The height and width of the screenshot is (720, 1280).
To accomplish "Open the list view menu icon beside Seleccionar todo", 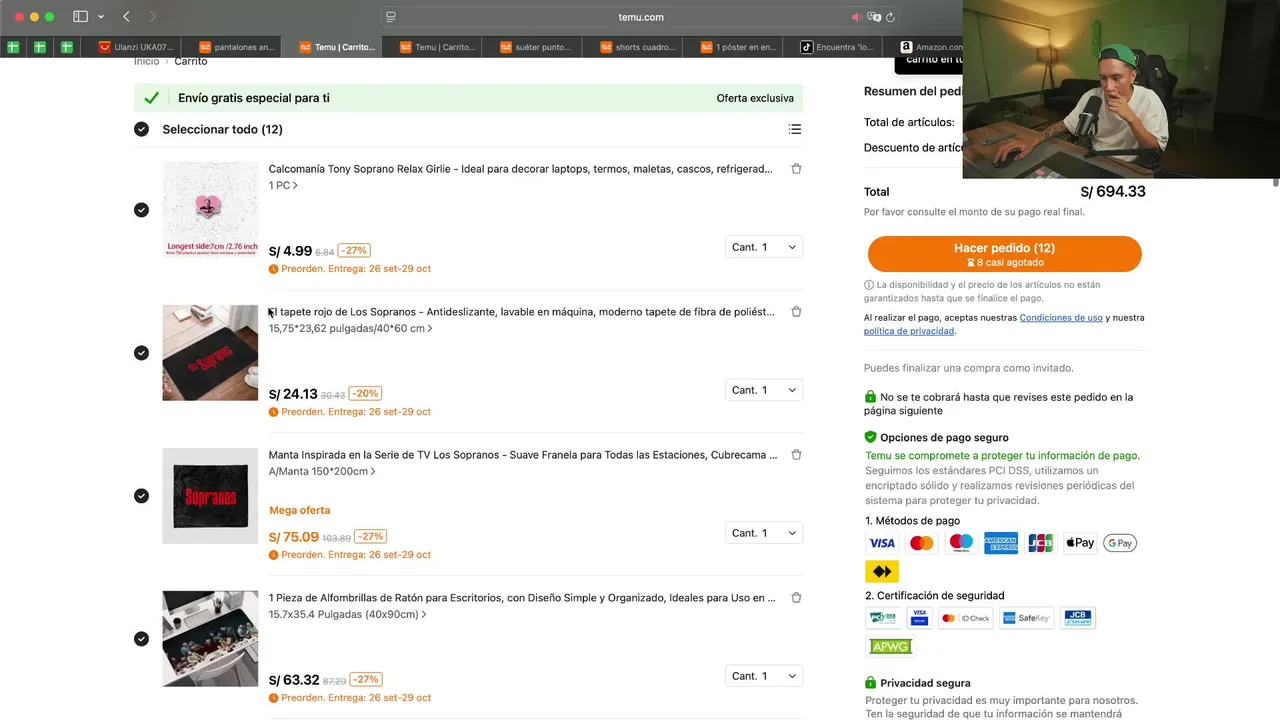I will click(795, 129).
